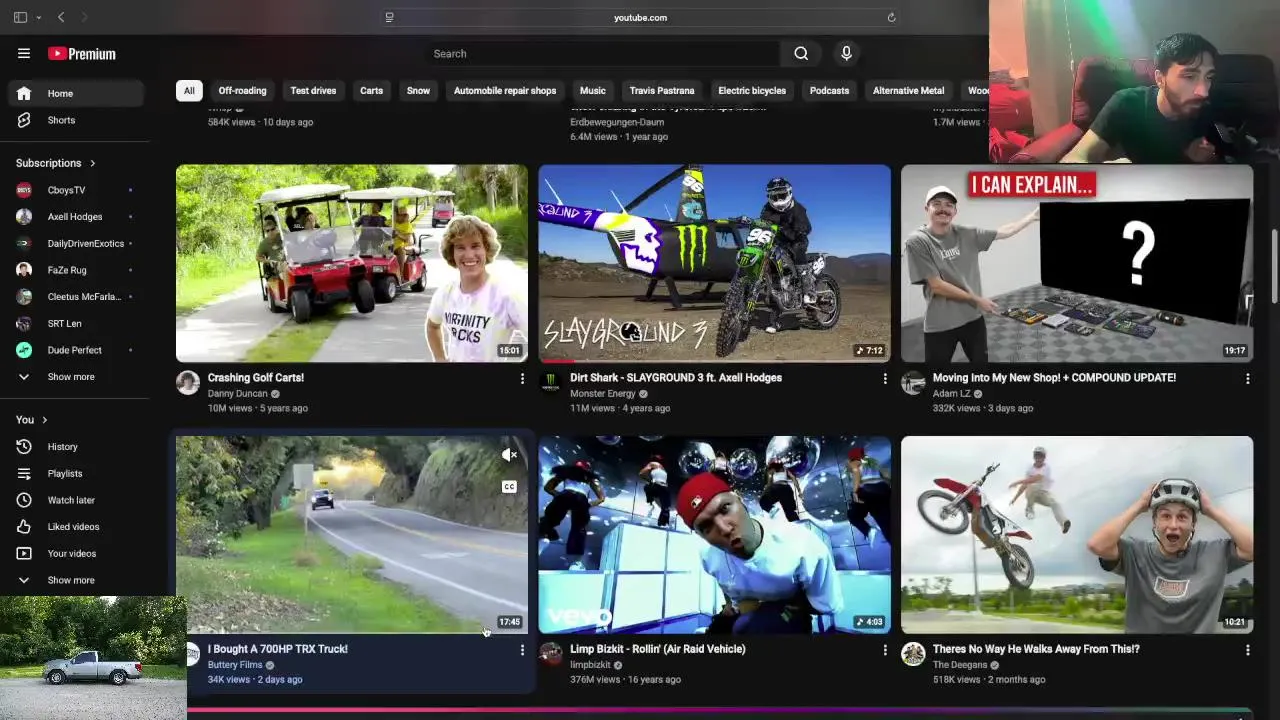Open options menu for Moving Into My New Shop video

[1247, 379]
